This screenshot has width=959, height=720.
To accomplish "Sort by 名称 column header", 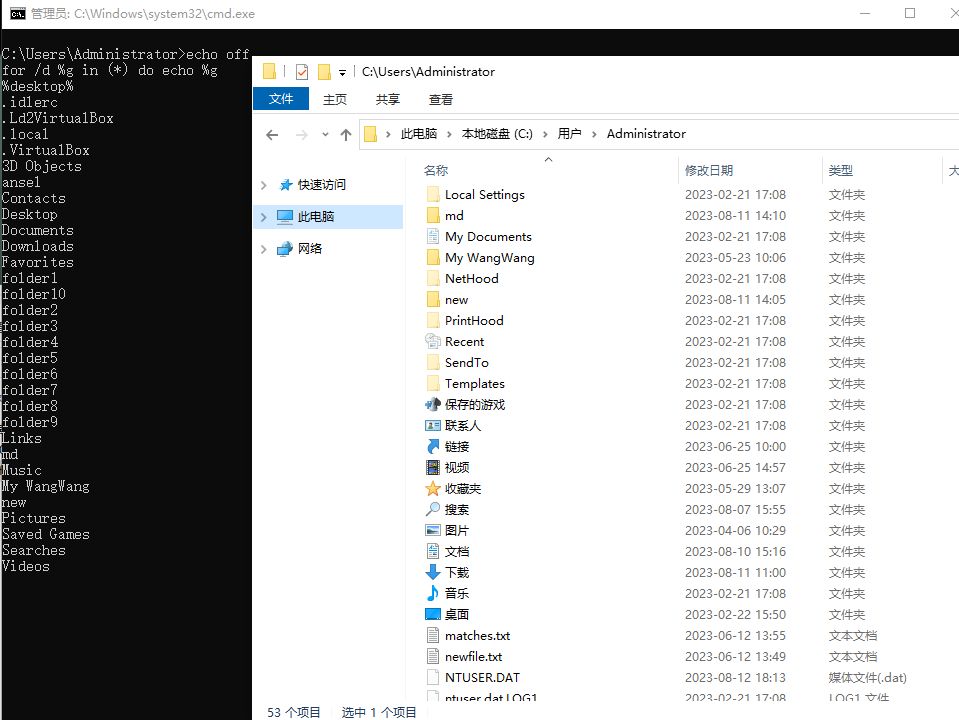I will click(435, 170).
